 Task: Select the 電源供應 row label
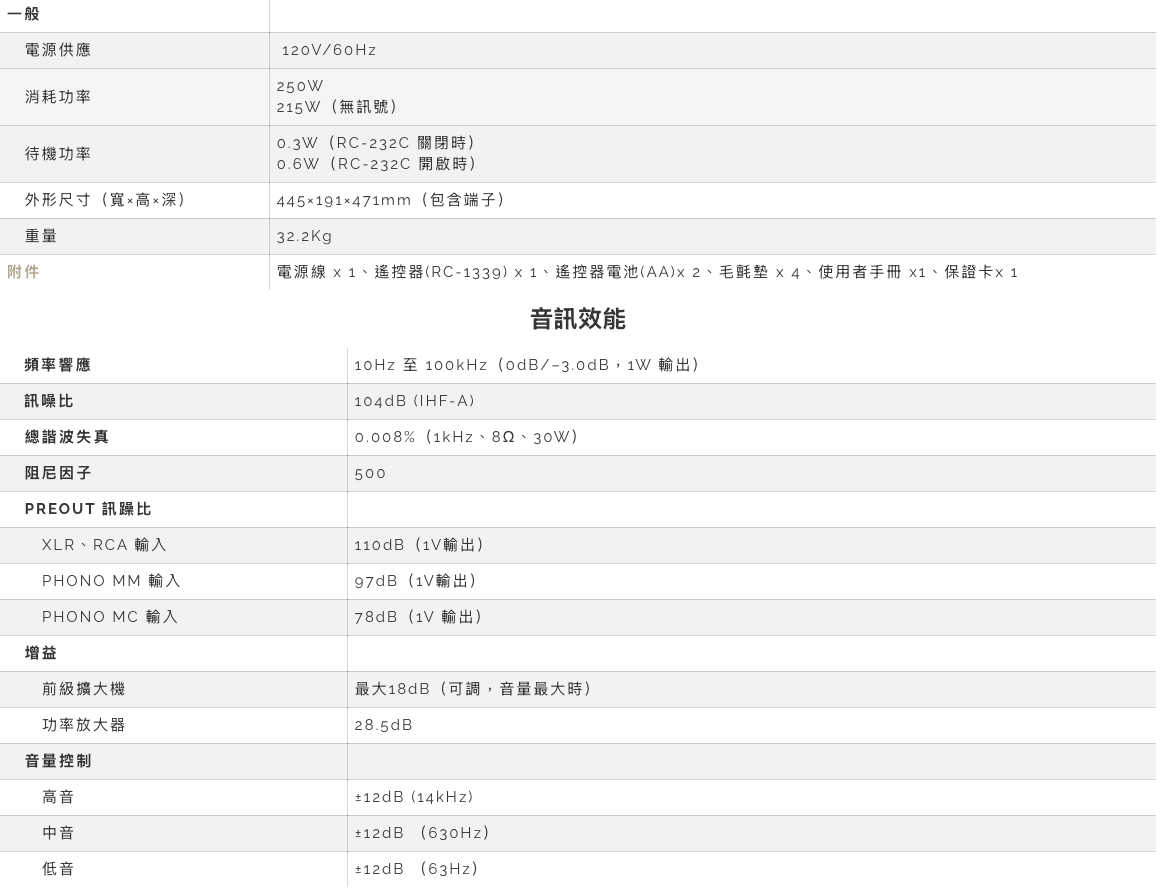[57, 50]
